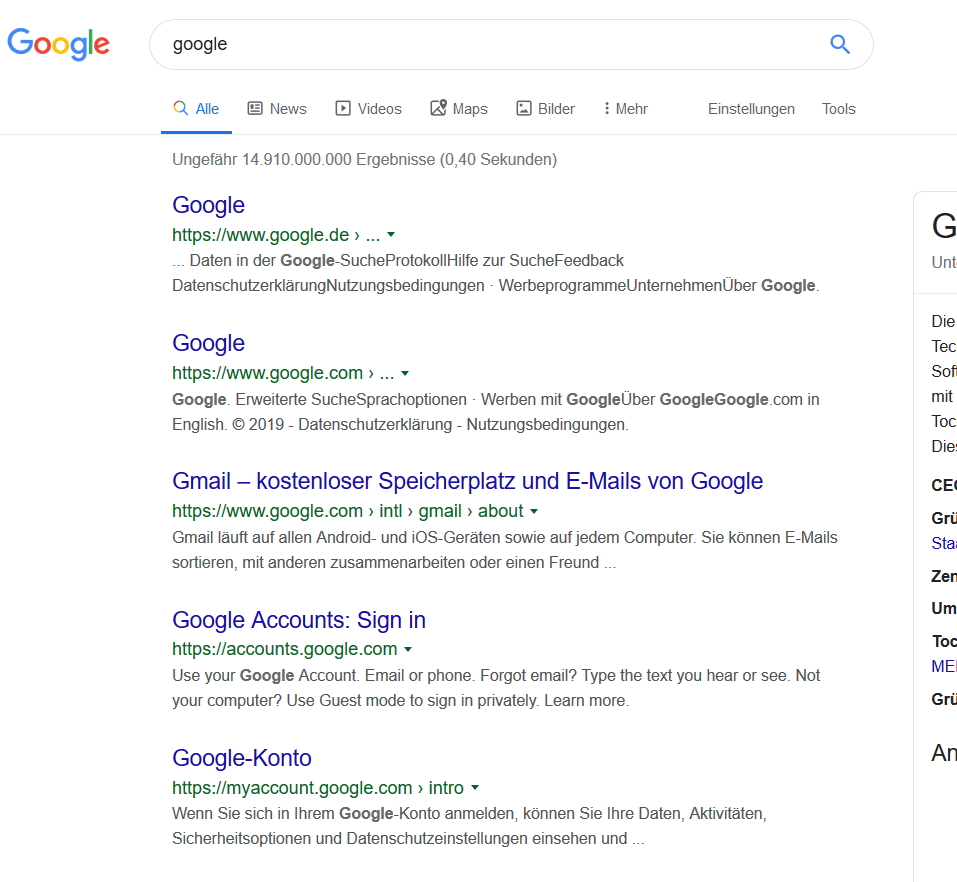Screen dimensions: 957x882
Task: Click the URL https://myaccount.google.com › intro
Action: 318,787
